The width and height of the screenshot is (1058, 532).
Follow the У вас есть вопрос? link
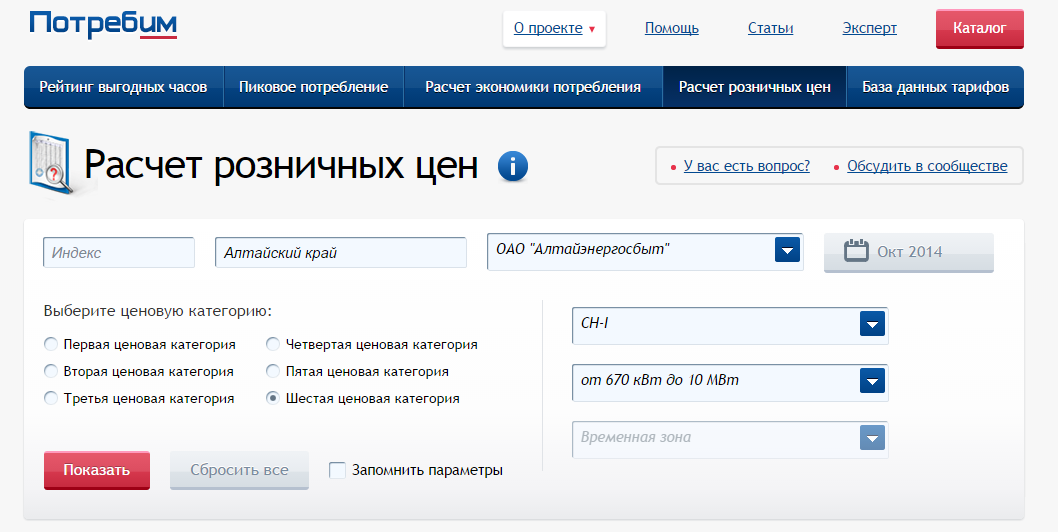click(x=747, y=166)
